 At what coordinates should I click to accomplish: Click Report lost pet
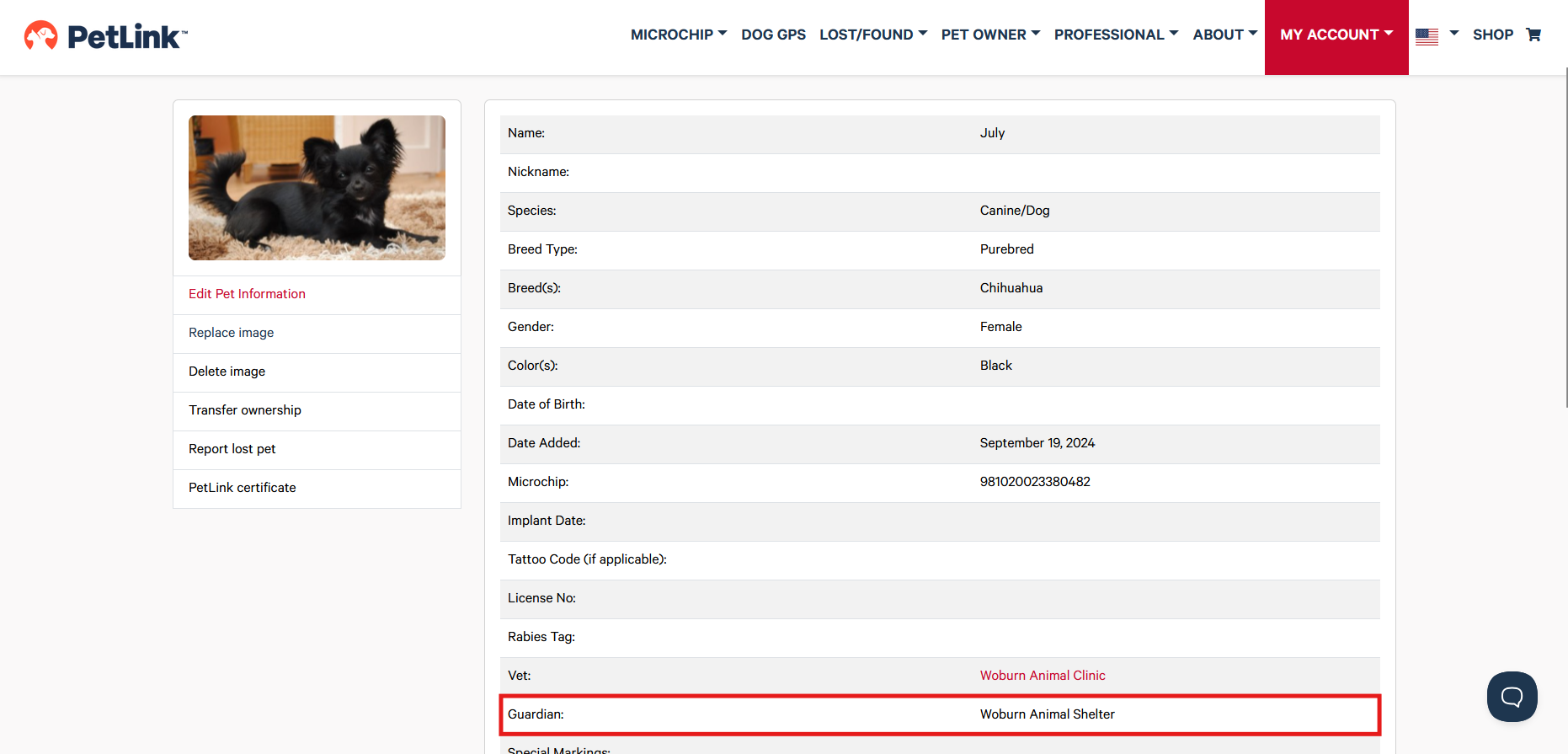point(232,449)
